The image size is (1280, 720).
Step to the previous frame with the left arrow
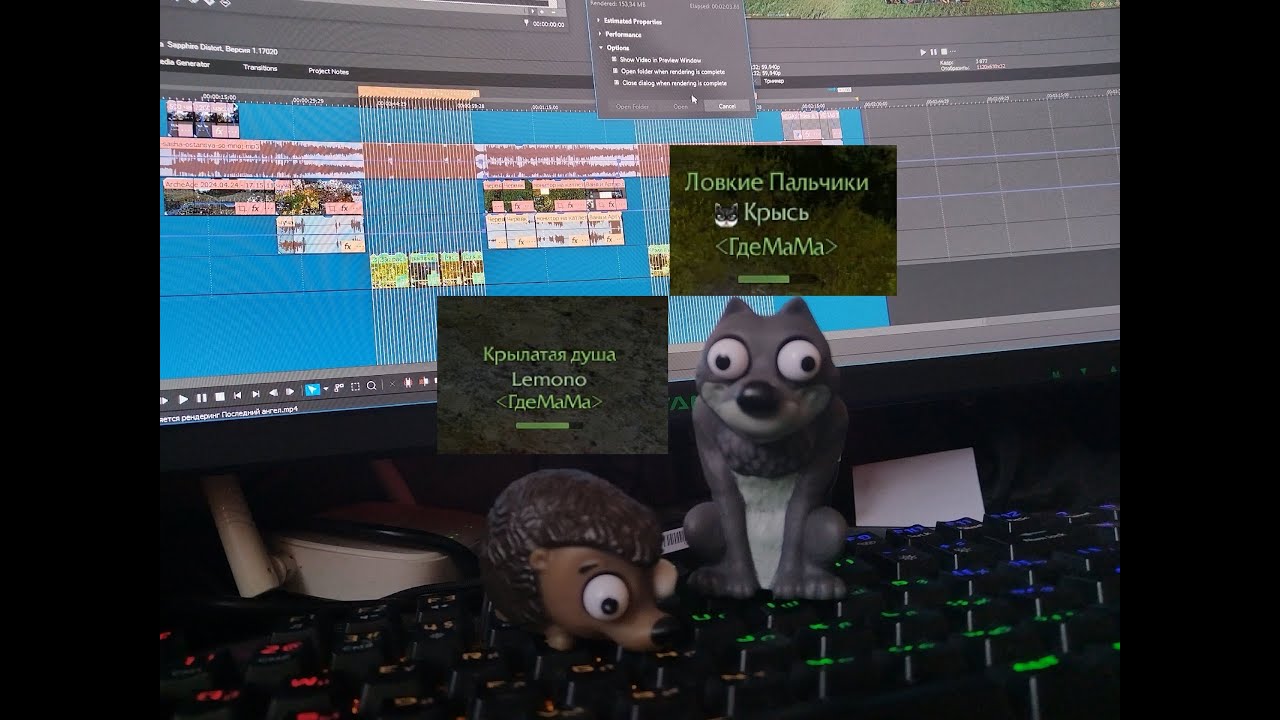(x=274, y=392)
